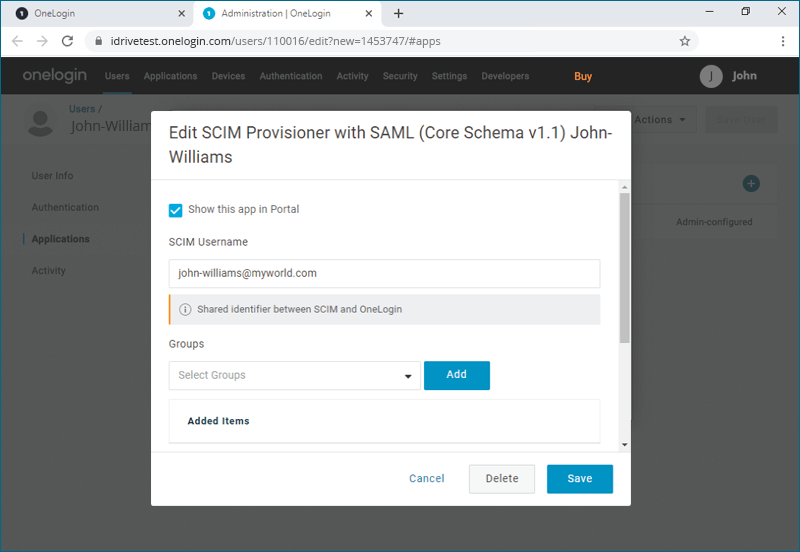This screenshot has height=552, width=800.
Task: Toggle Show this app in Portal checkbox
Action: [176, 210]
